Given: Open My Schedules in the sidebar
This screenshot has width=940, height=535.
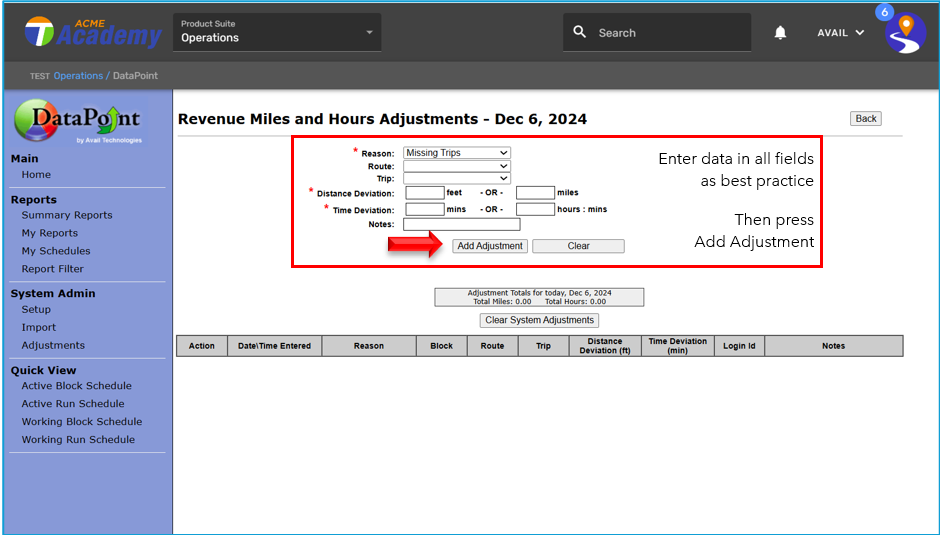Looking at the screenshot, I should click(x=56, y=251).
